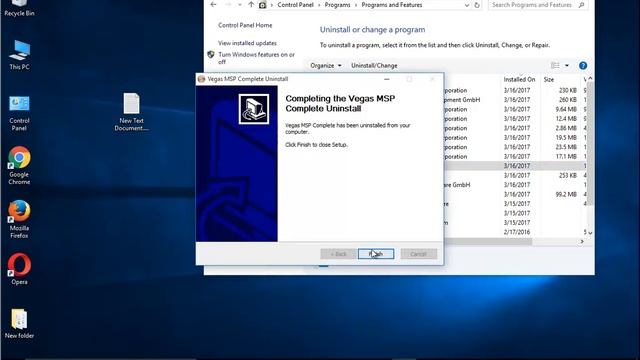640x360 pixels.
Task: Open the Help question mark icon
Action: 583,65
